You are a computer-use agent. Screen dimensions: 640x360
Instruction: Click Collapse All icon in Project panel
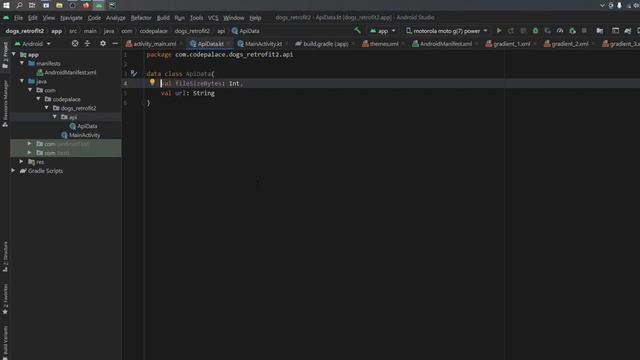87,43
